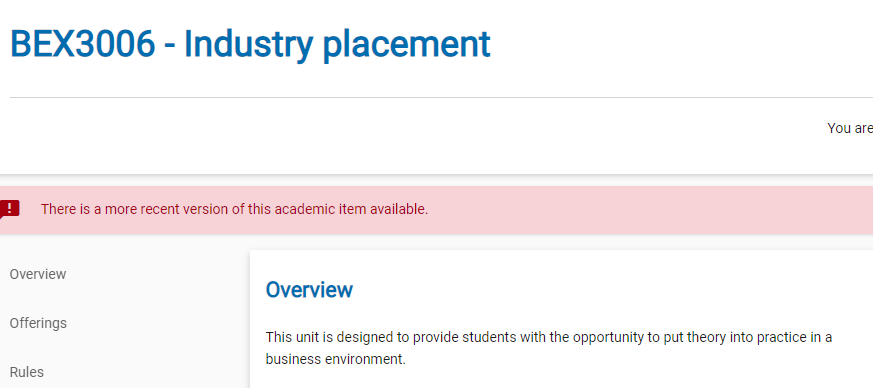Click the 'You are' text at right

850,128
